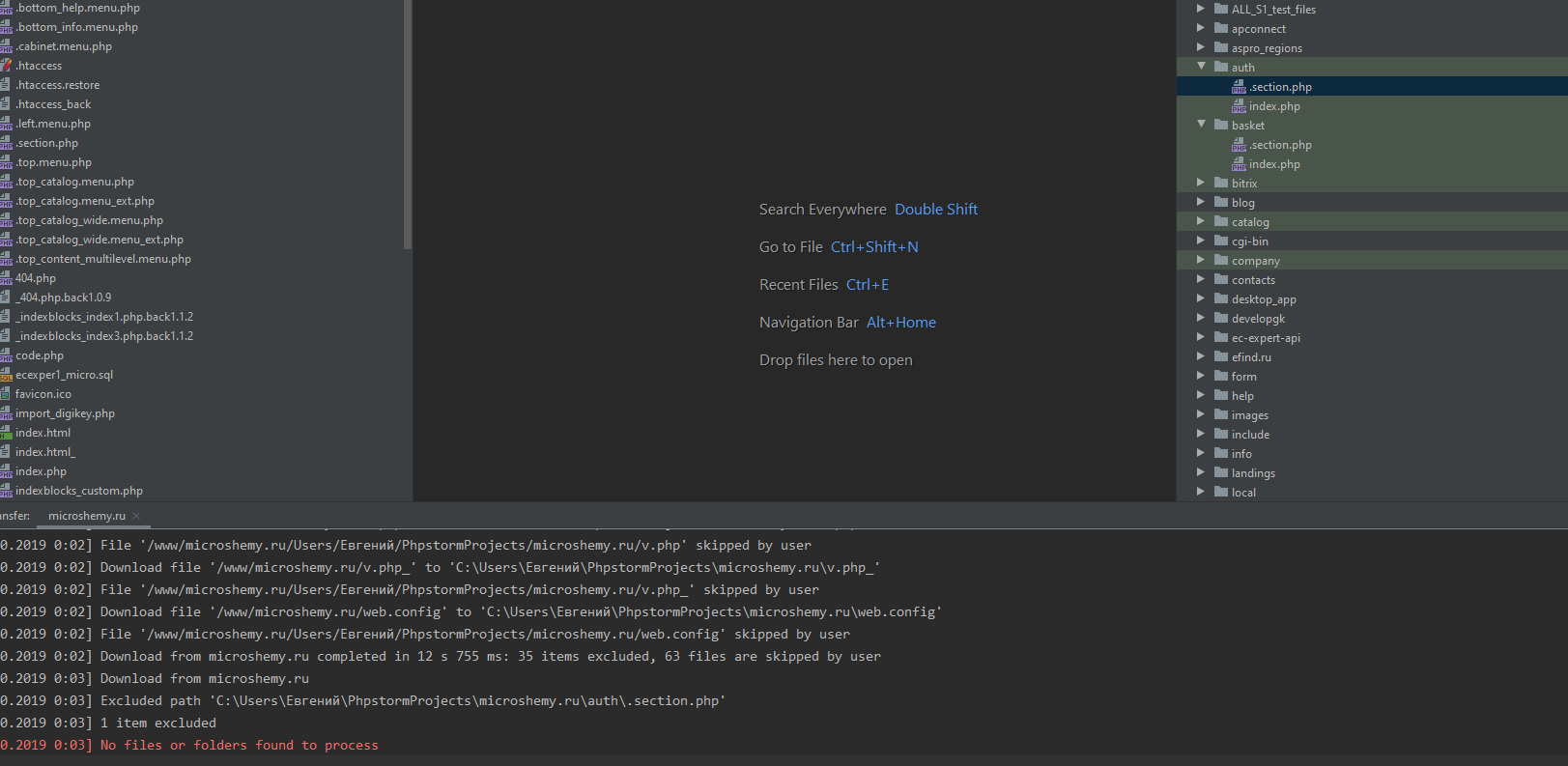Click the HTML icon of index.html

point(6,433)
